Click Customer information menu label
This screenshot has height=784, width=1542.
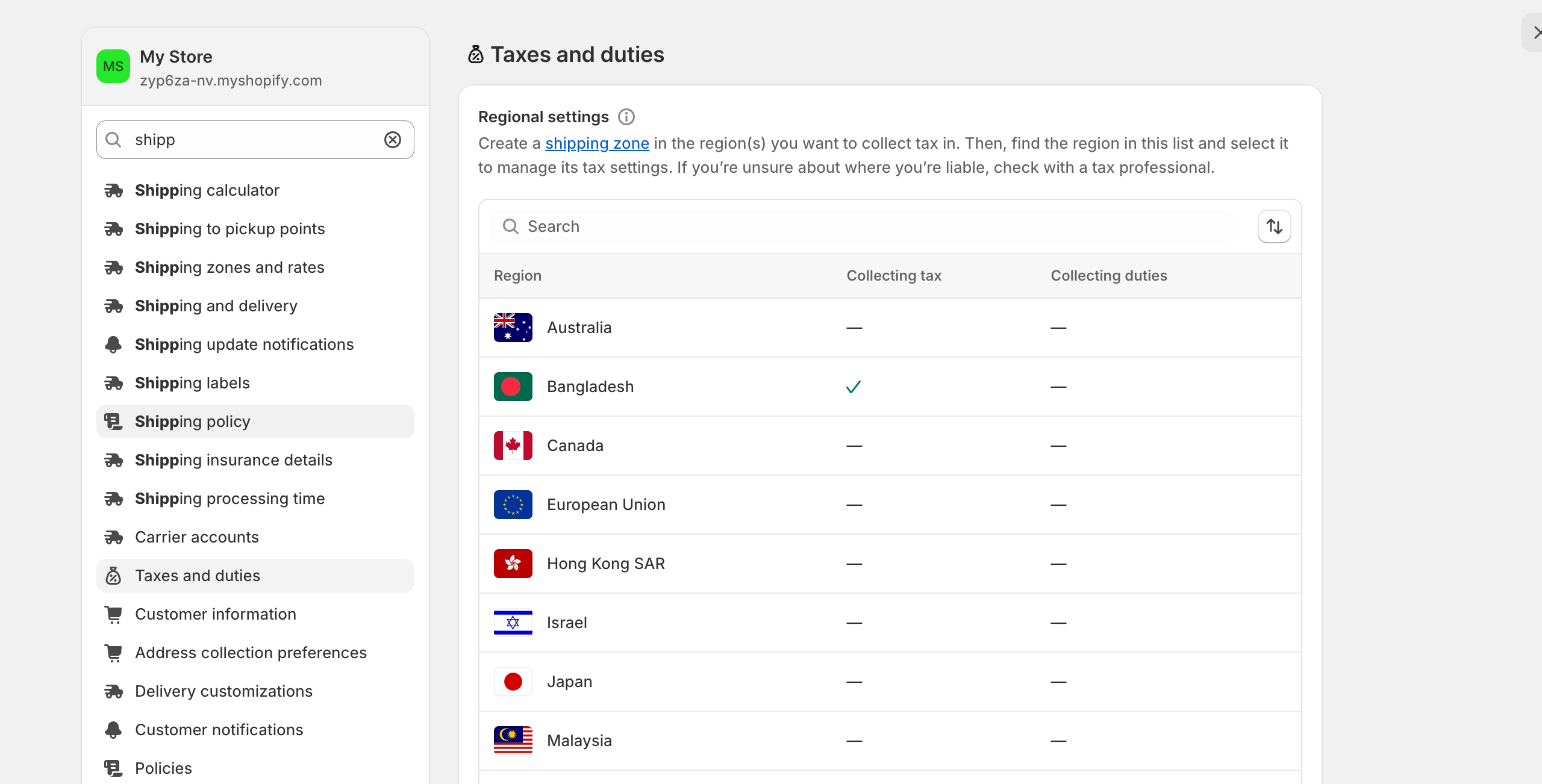point(216,614)
